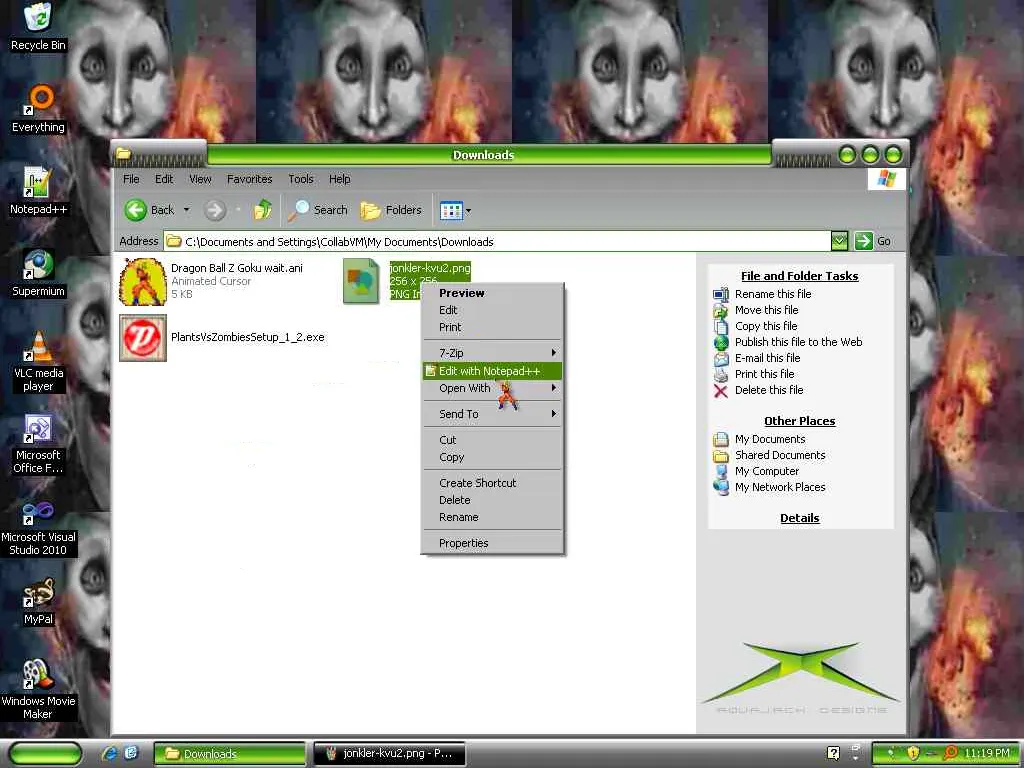Viewport: 1024px width, 768px height.
Task: Click the Go button beside address bar
Action: [873, 241]
